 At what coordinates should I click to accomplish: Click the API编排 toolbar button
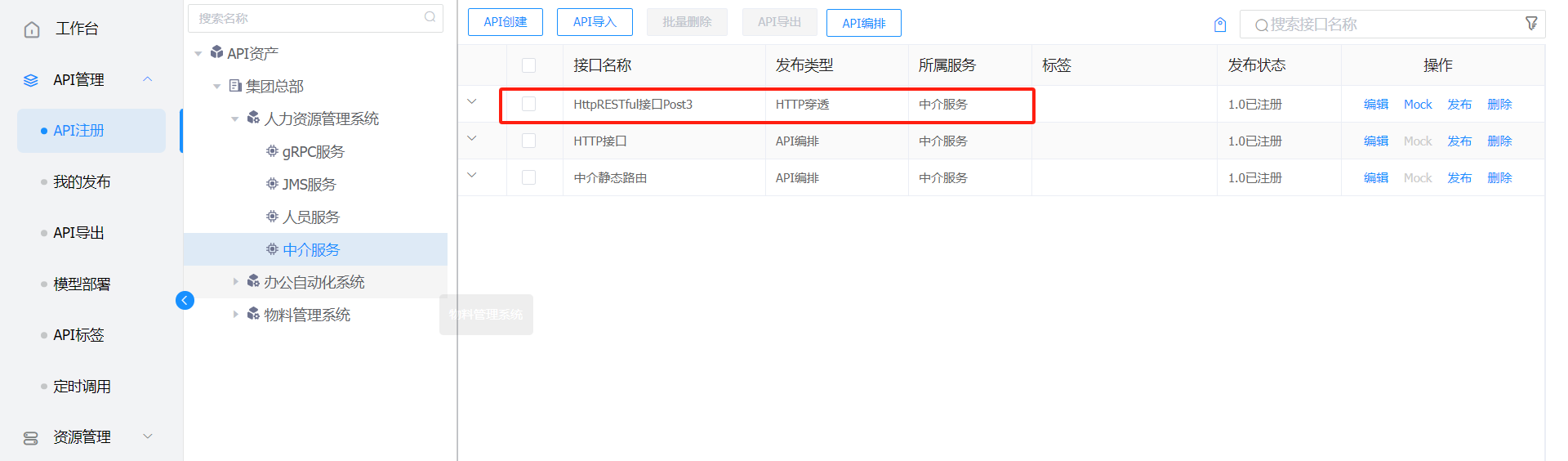(x=864, y=23)
